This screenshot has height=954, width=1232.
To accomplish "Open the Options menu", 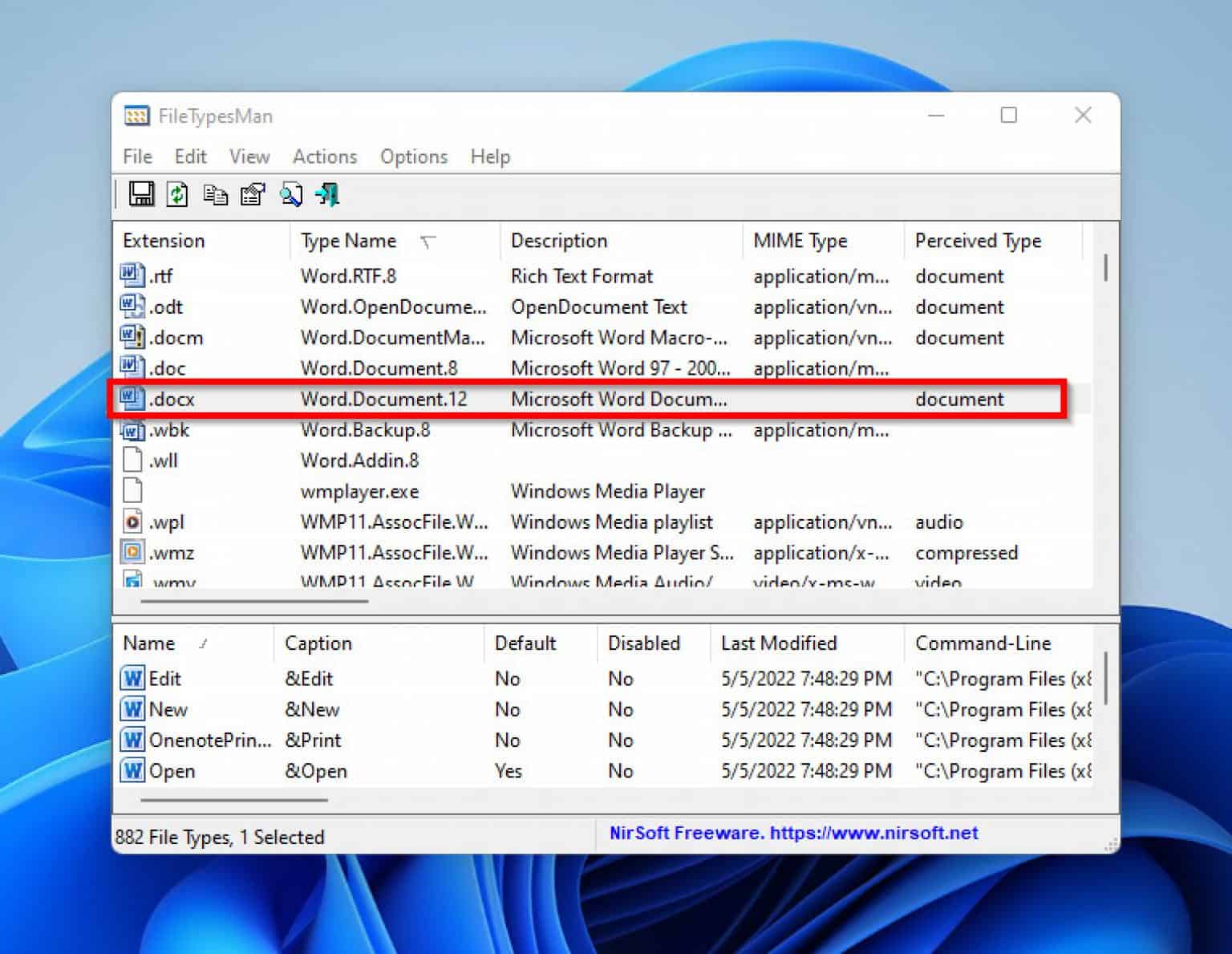I will click(x=413, y=156).
